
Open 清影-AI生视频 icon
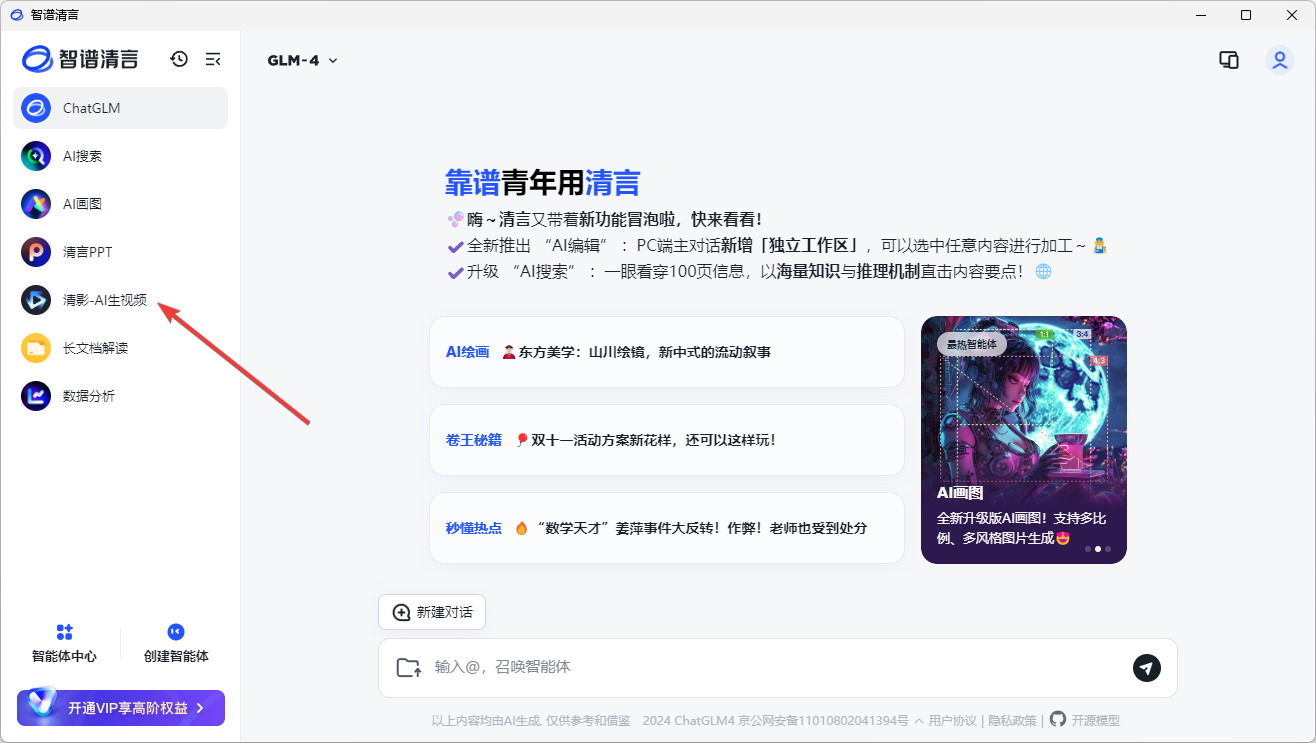coord(36,300)
